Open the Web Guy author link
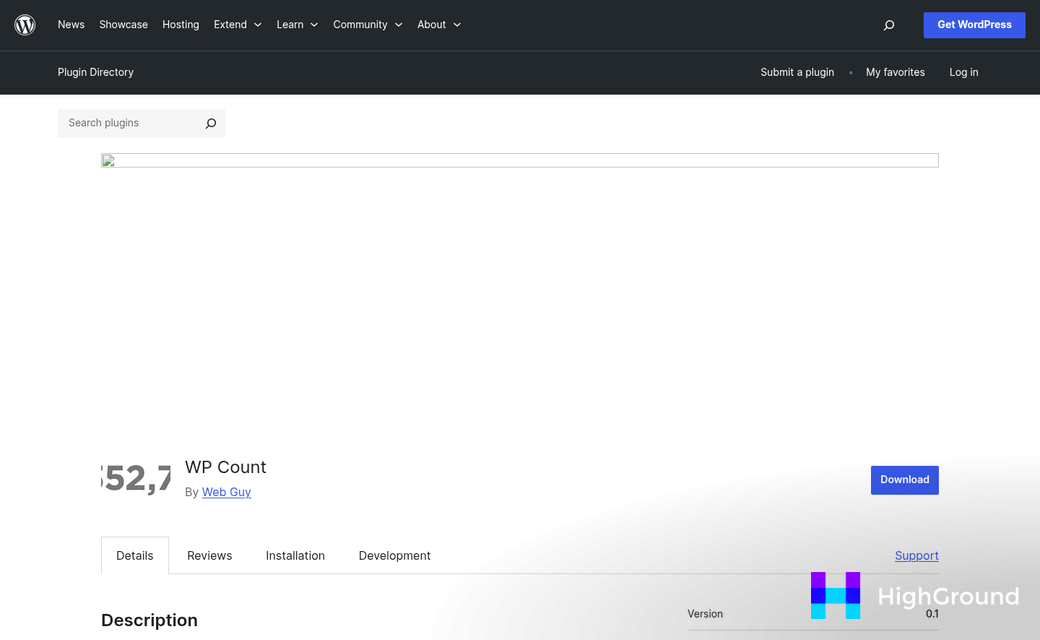The image size is (1040, 640). click(x=226, y=492)
